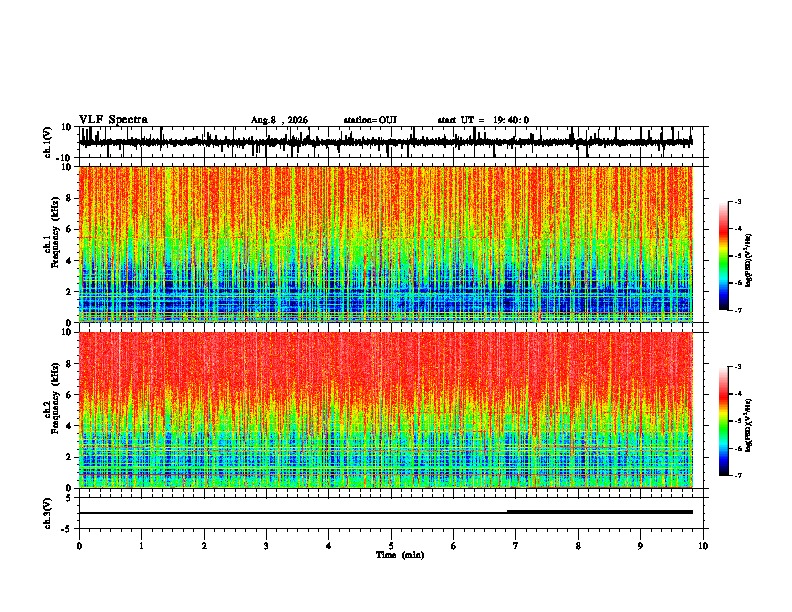Click the "2" kHz tick on ch.1 frequency axis
Image resolution: width=792 pixels, height=612 pixels.
point(69,292)
